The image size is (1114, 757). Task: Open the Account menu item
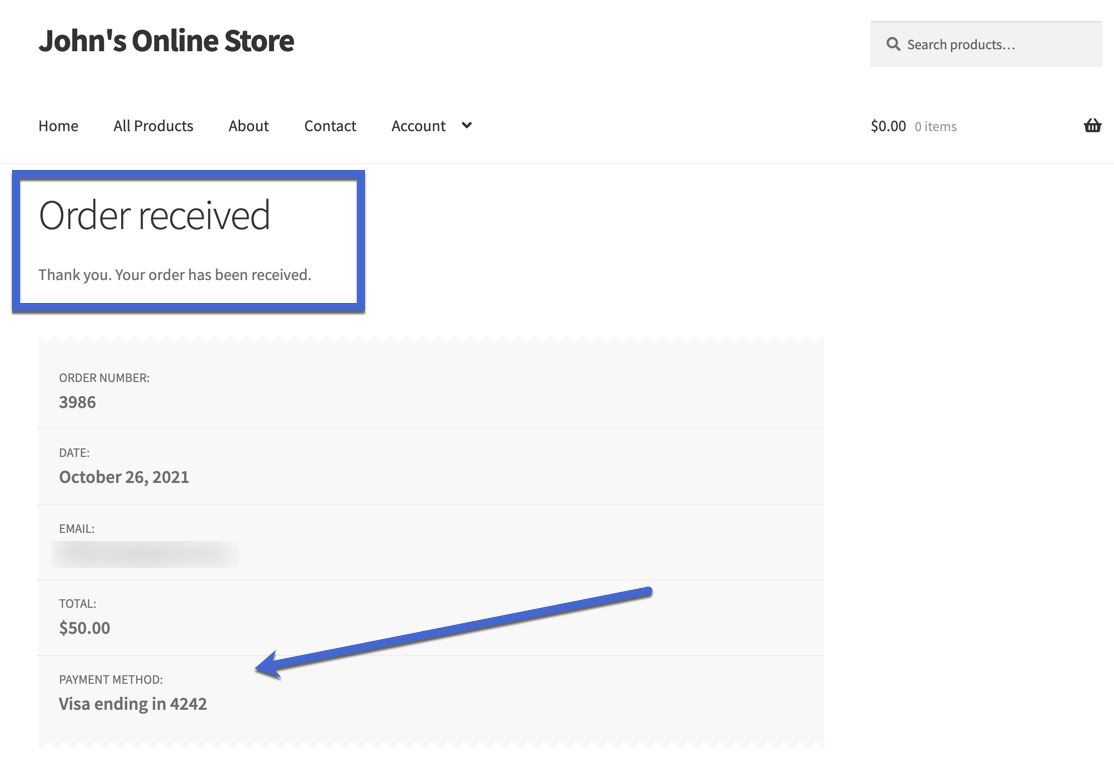418,126
